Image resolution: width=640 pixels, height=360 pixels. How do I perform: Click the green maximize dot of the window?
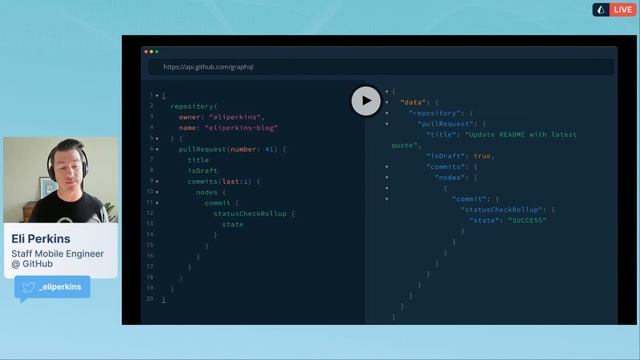[157, 52]
